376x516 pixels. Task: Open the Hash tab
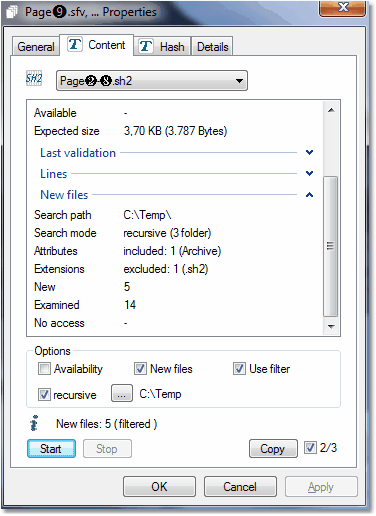(x=162, y=46)
